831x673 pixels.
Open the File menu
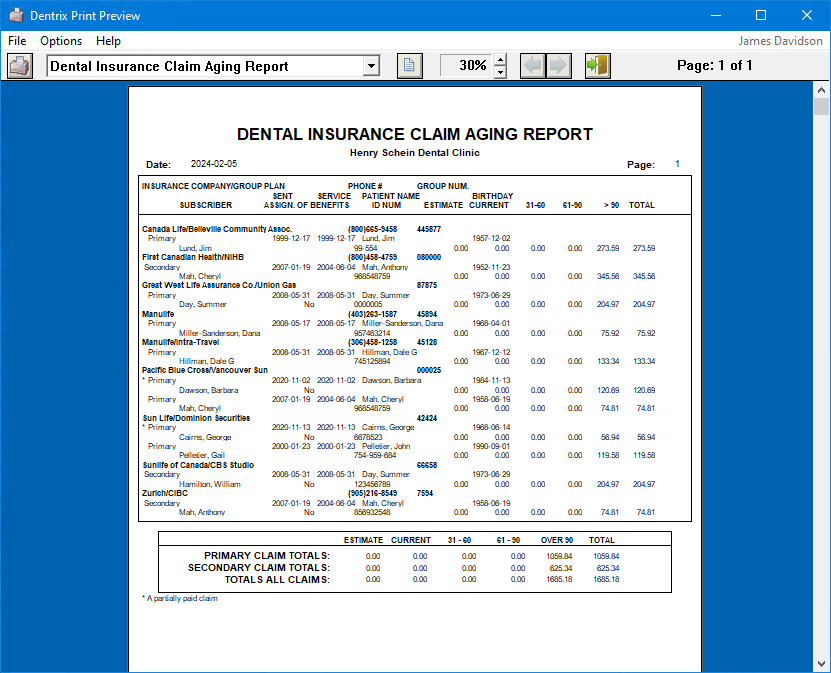pyautogui.click(x=17, y=41)
